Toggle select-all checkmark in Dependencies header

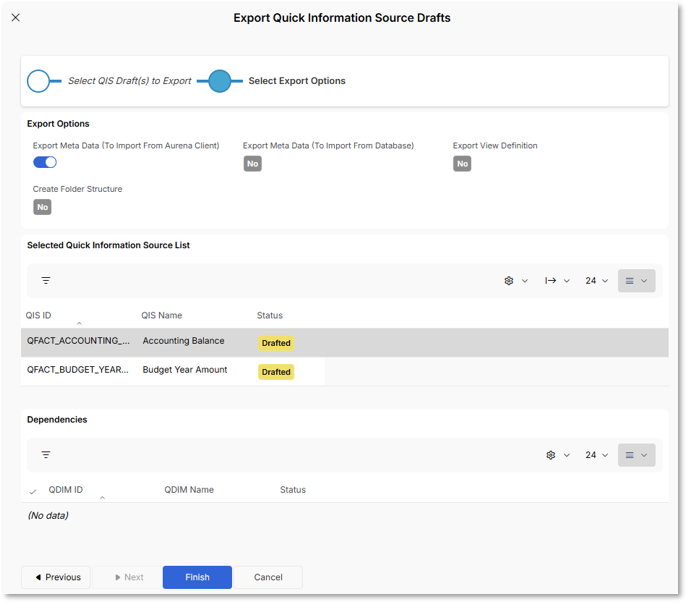tap(33, 492)
